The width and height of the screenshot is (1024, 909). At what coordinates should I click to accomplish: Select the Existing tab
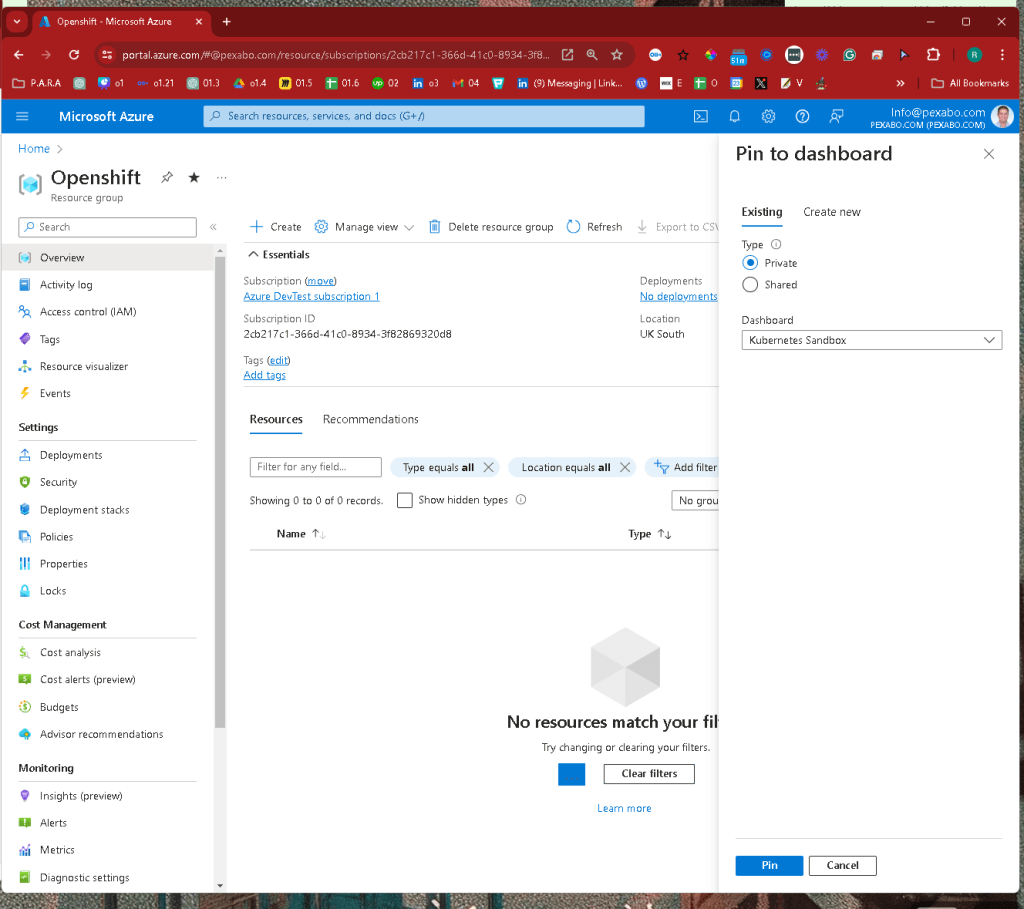click(x=761, y=212)
